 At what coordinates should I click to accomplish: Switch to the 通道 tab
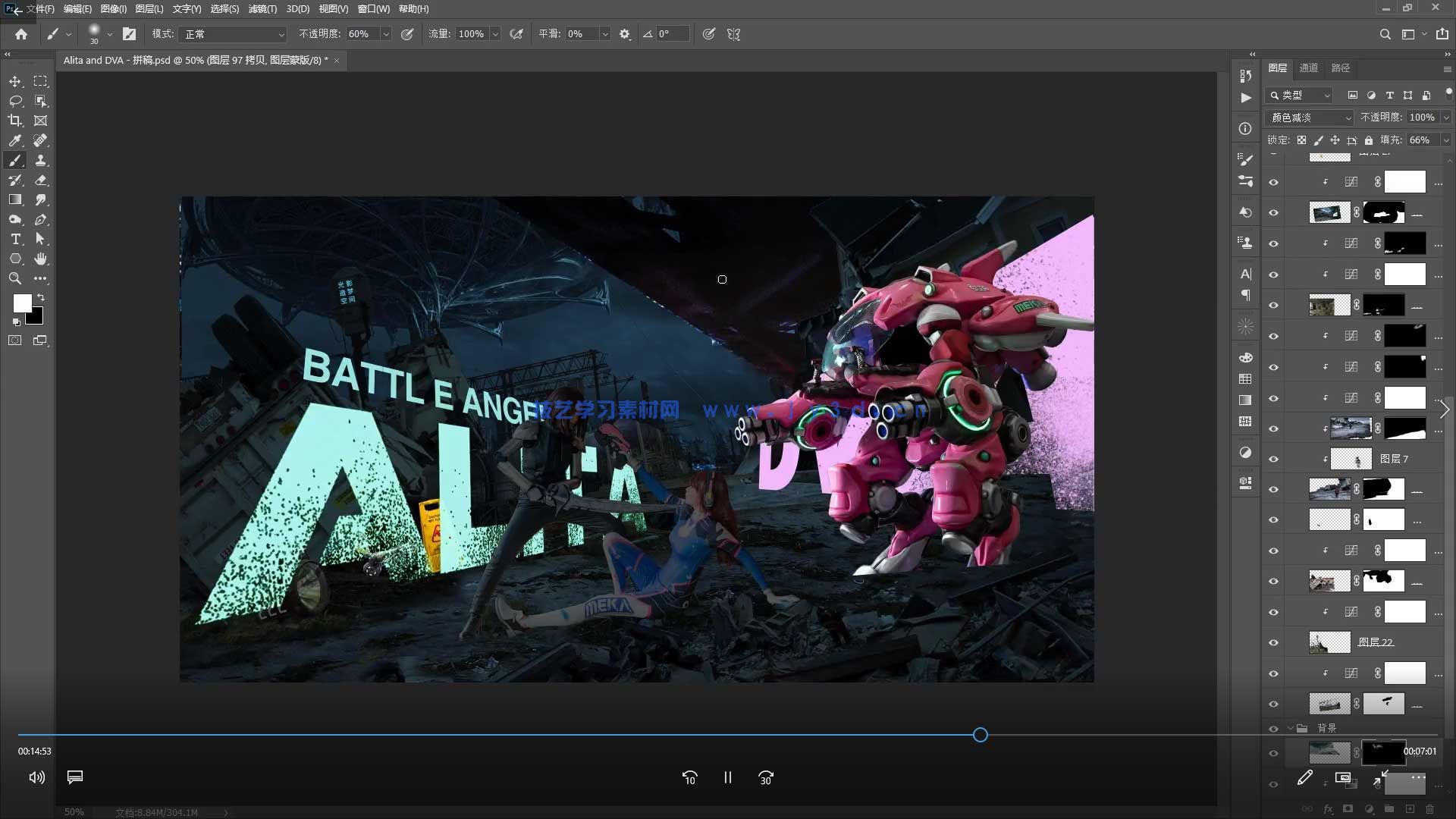(x=1308, y=67)
